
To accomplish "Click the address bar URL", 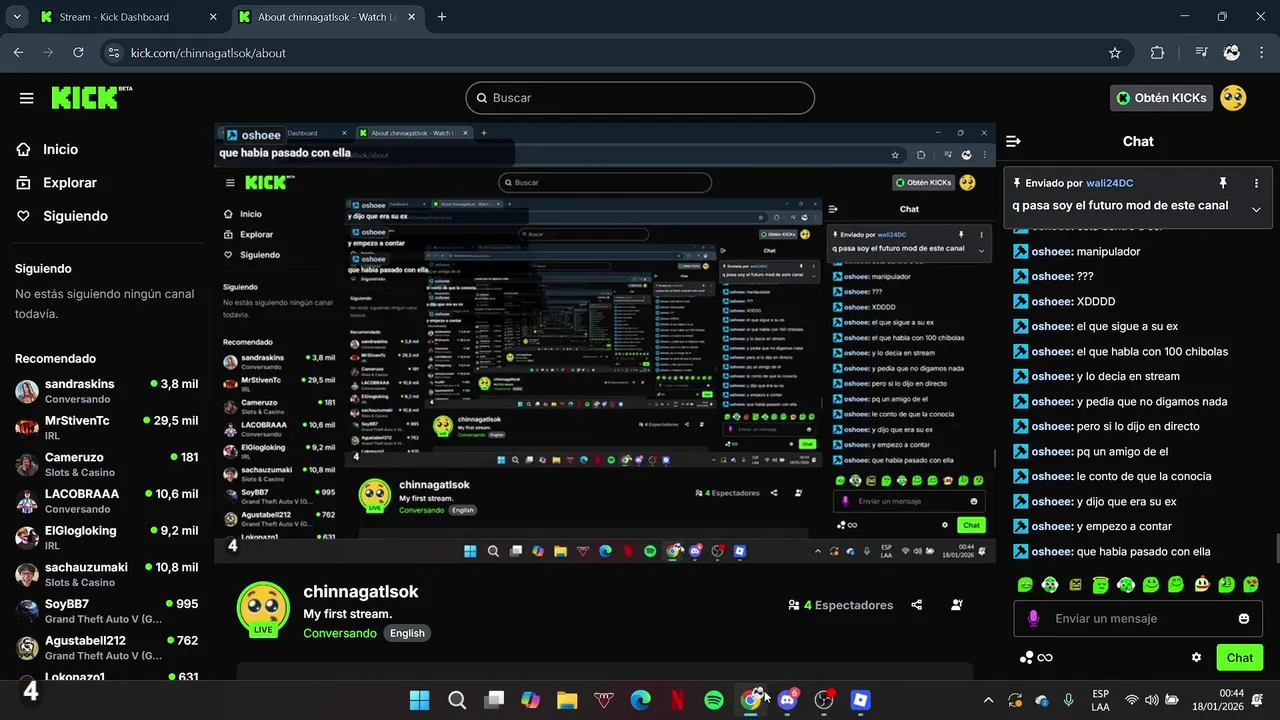I will point(208,52).
